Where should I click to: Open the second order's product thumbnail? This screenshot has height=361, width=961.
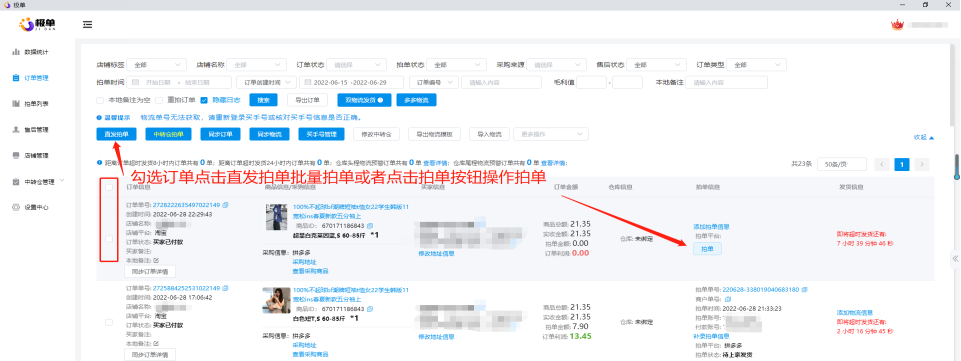coord(276,300)
